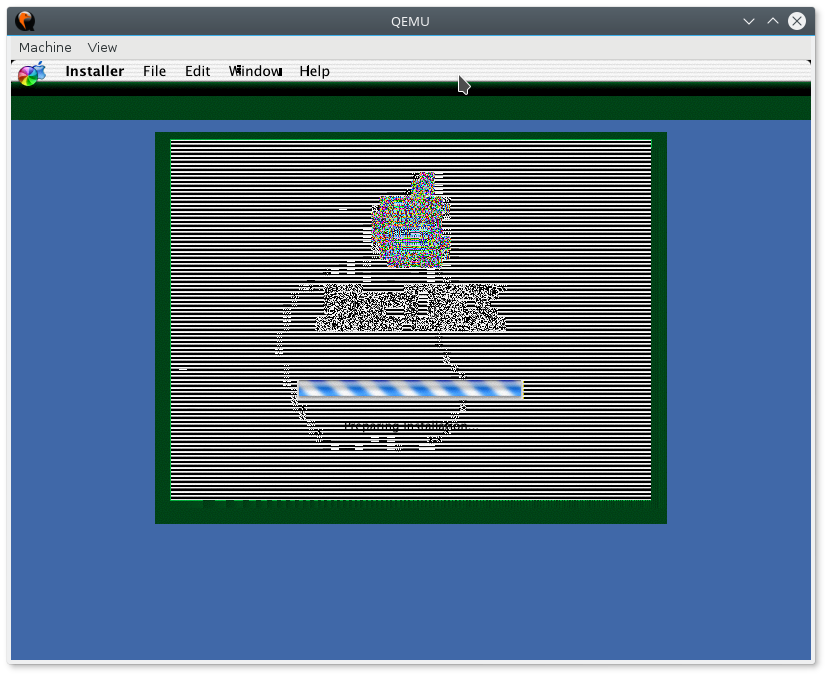Open QEMU Machine menu
828x677 pixels.
45,48
